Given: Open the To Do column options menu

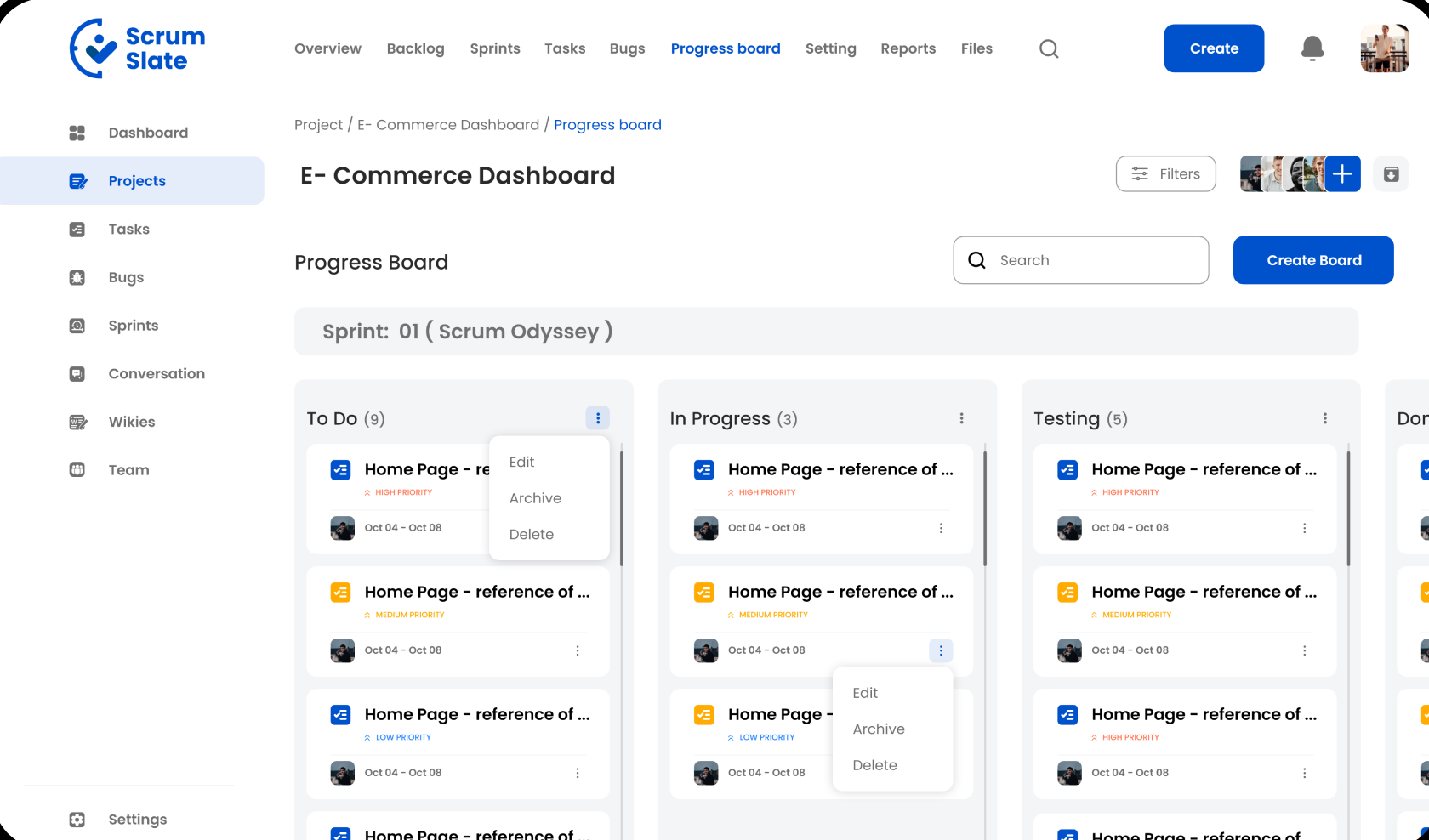Looking at the screenshot, I should point(598,418).
